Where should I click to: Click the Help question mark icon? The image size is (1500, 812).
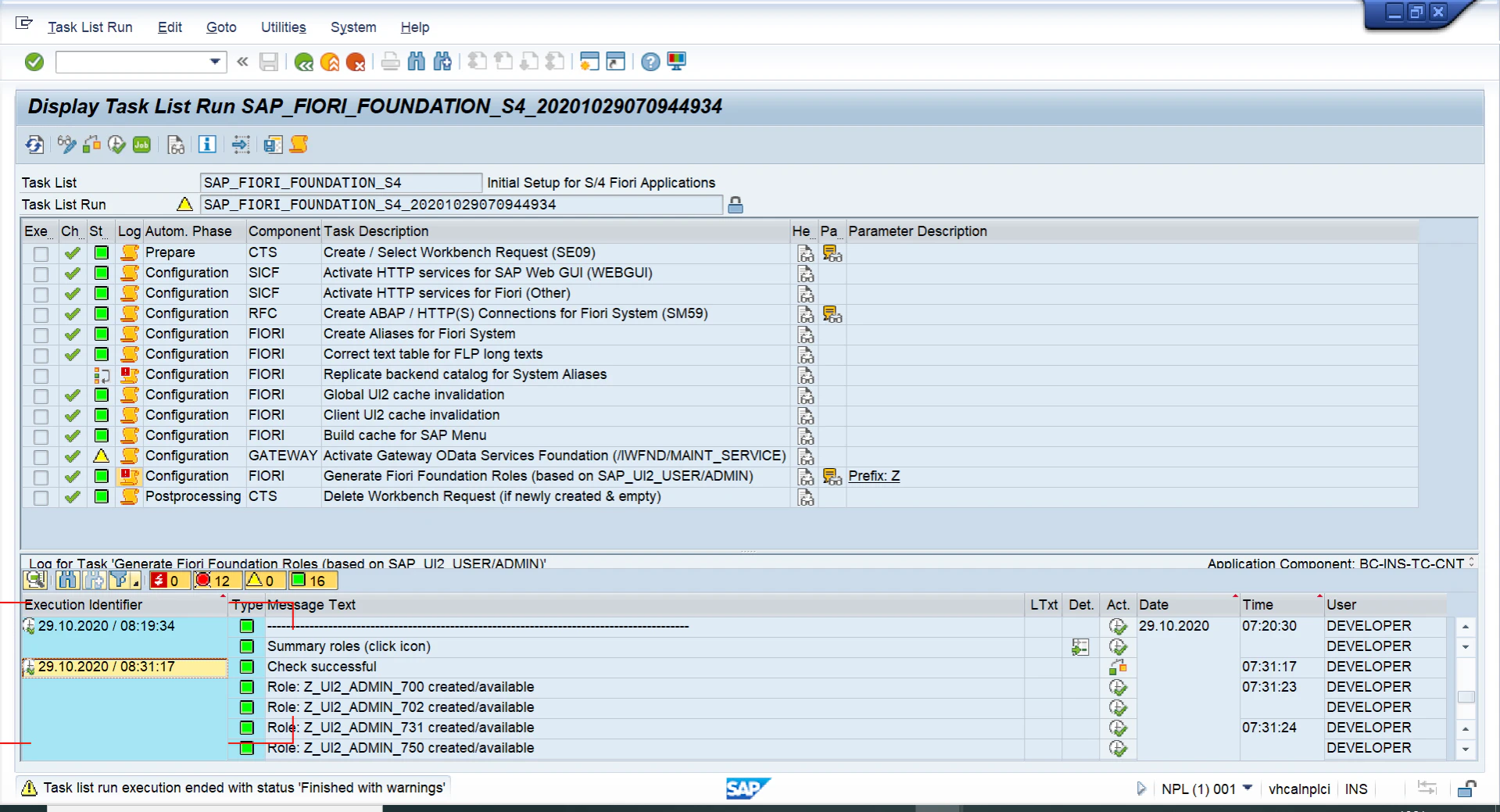(650, 62)
